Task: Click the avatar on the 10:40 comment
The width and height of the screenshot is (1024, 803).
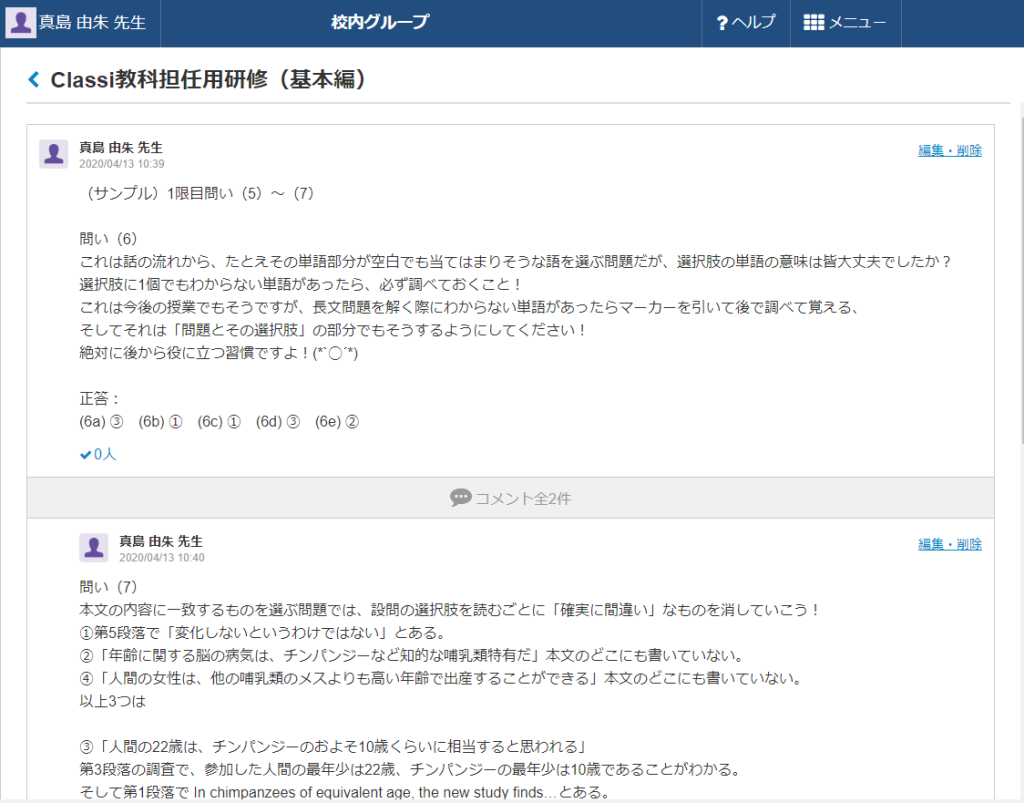Action: tap(93, 548)
